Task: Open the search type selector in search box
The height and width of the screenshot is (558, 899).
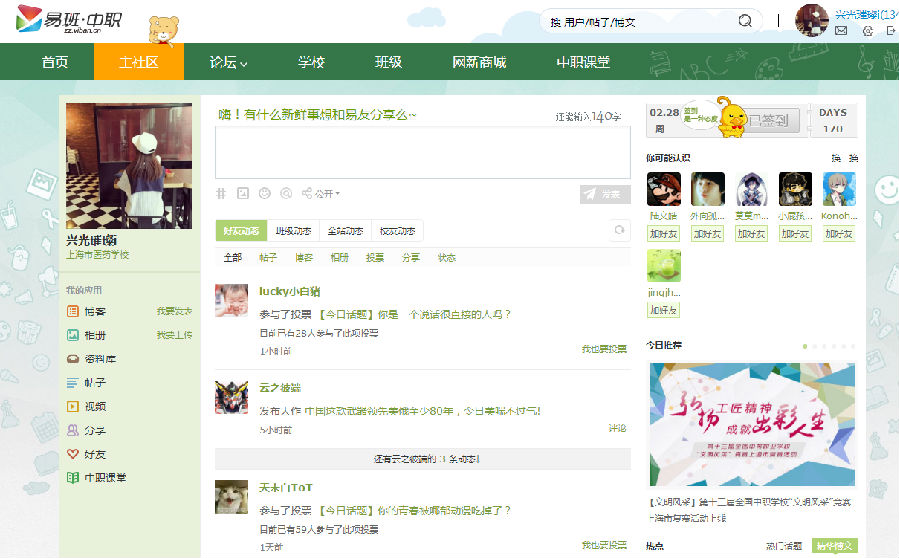Action: point(556,22)
